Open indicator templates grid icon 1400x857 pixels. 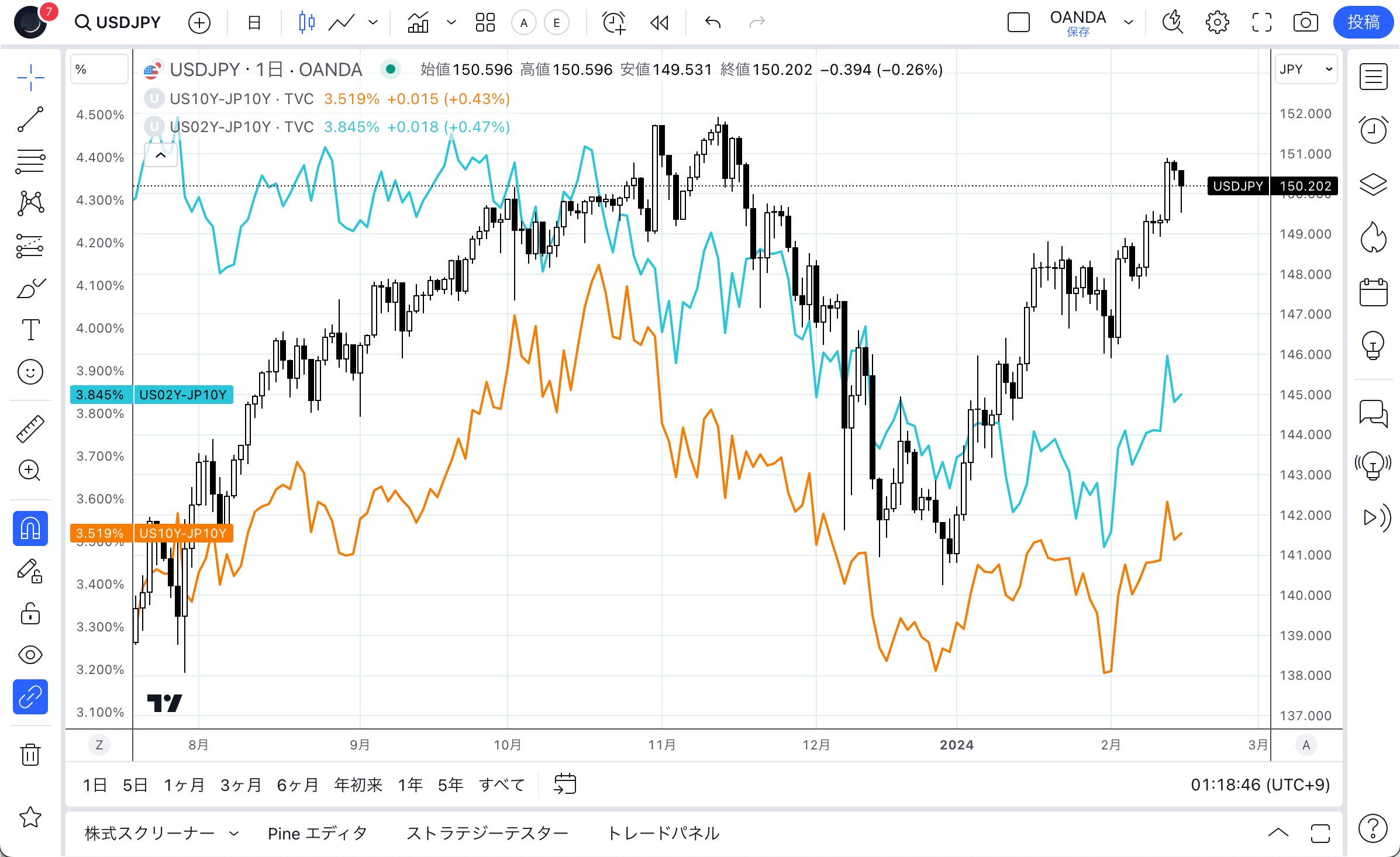485,23
